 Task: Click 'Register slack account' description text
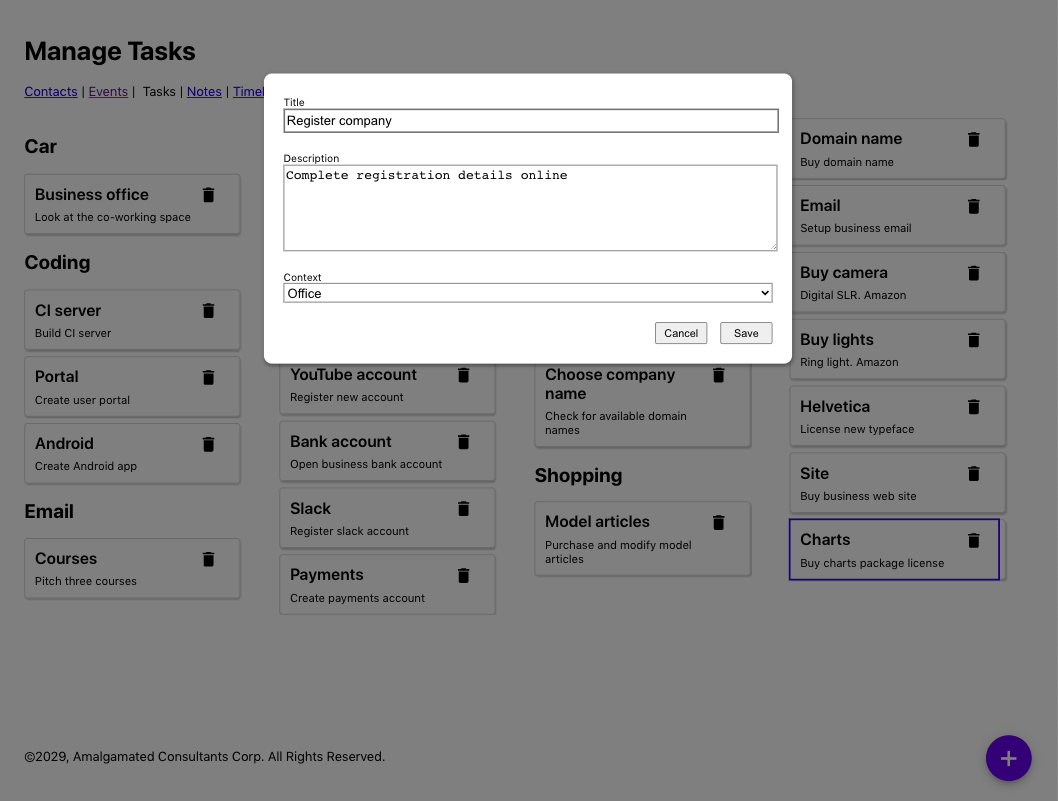coord(350,531)
